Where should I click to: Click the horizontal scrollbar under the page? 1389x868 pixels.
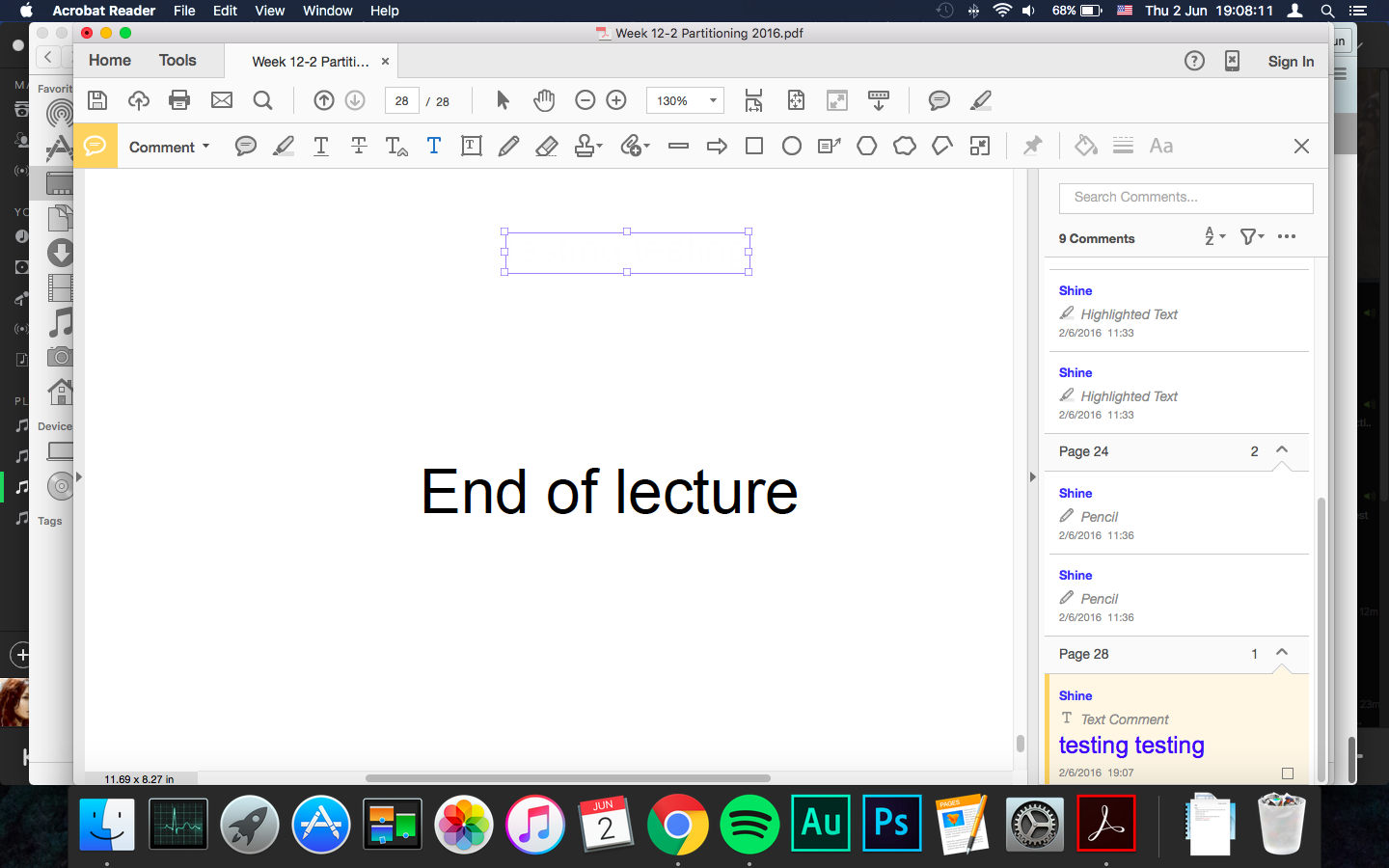[x=568, y=777]
